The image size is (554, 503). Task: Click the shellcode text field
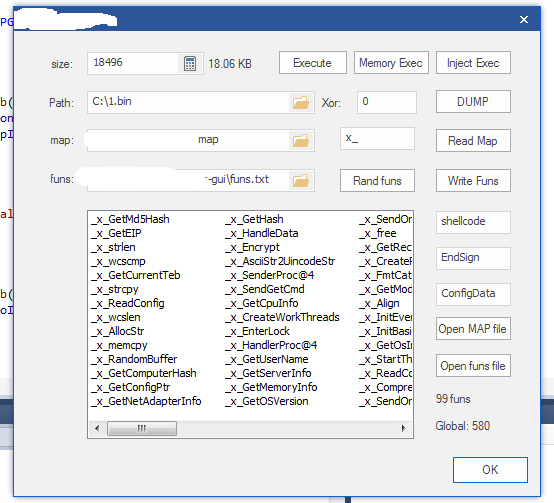point(473,222)
